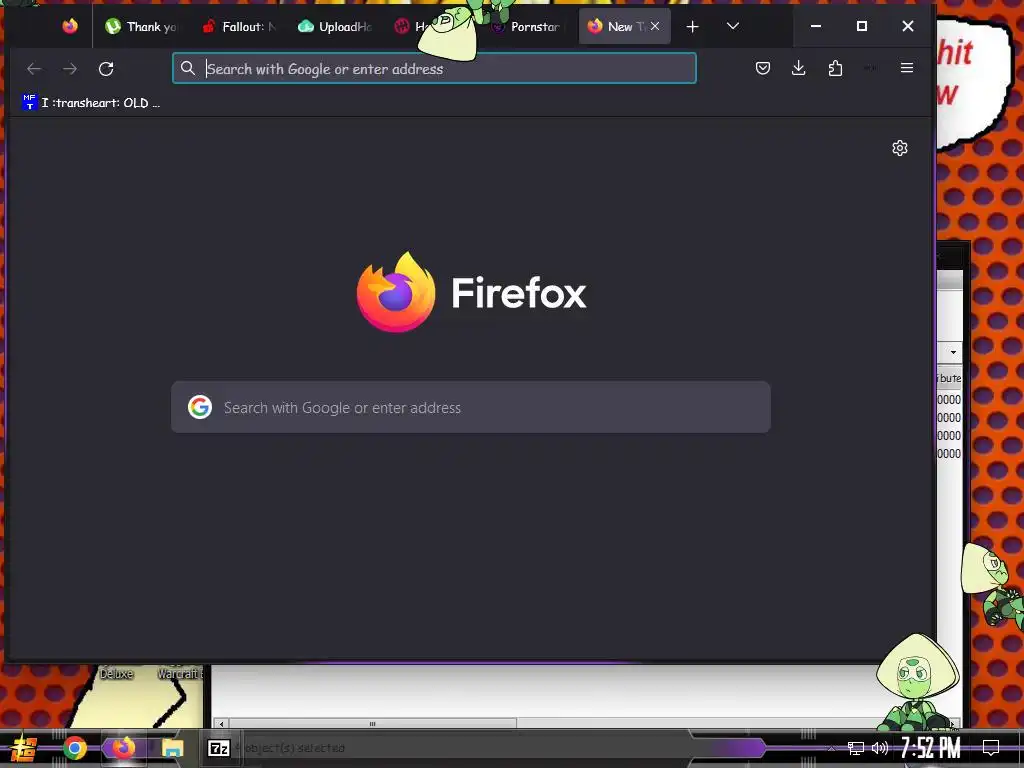This screenshot has height=768, width=1024.
Task: Go back with the Back arrow
Action: pos(34,69)
